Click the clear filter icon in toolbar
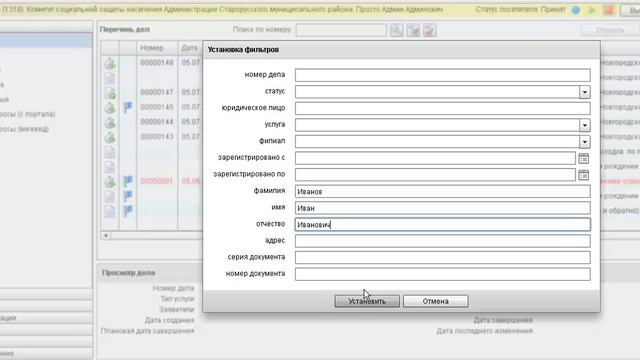 click(x=429, y=30)
